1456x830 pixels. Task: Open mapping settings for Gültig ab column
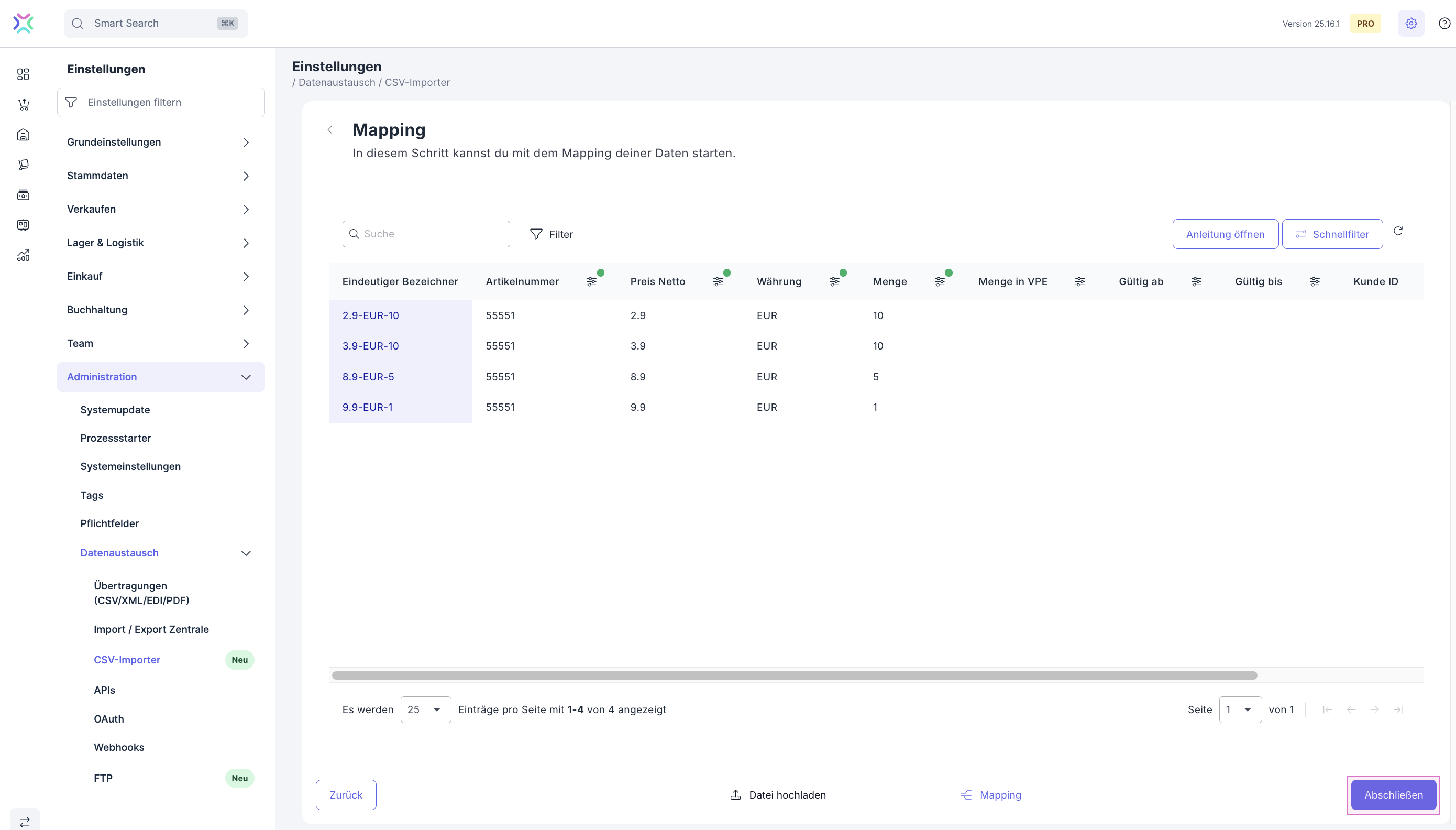pos(1196,281)
